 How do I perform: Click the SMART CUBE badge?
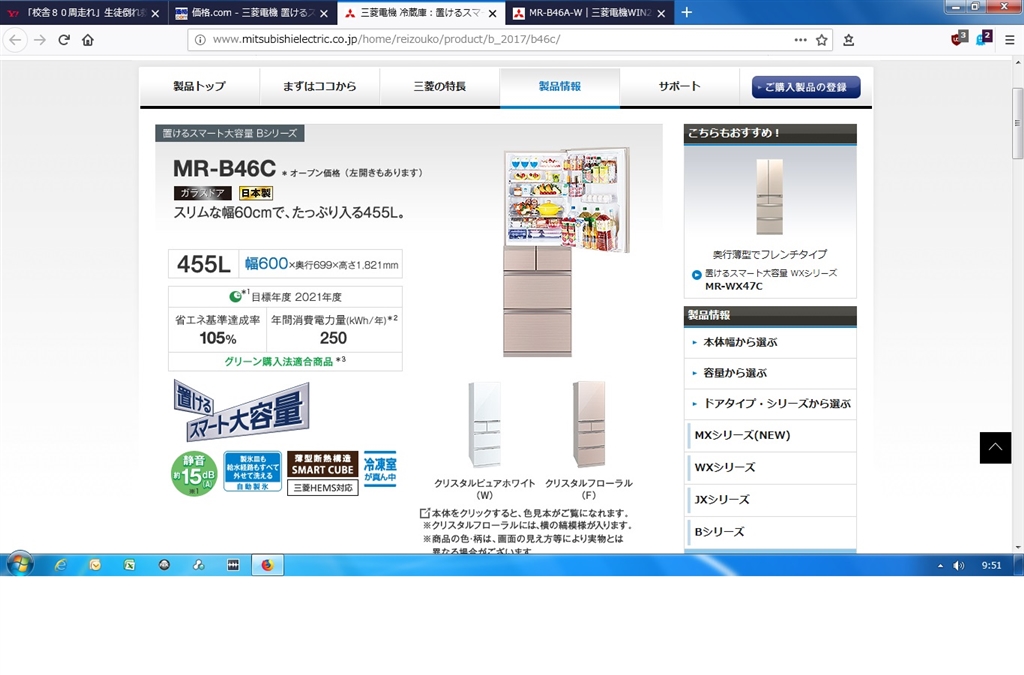(x=323, y=463)
